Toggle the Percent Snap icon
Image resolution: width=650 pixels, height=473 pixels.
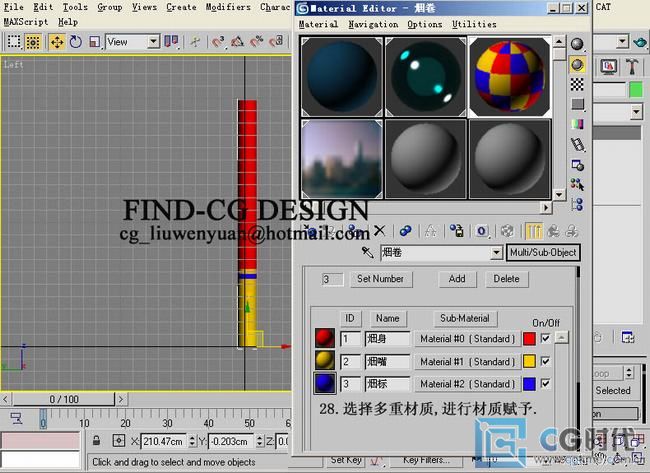pos(257,42)
